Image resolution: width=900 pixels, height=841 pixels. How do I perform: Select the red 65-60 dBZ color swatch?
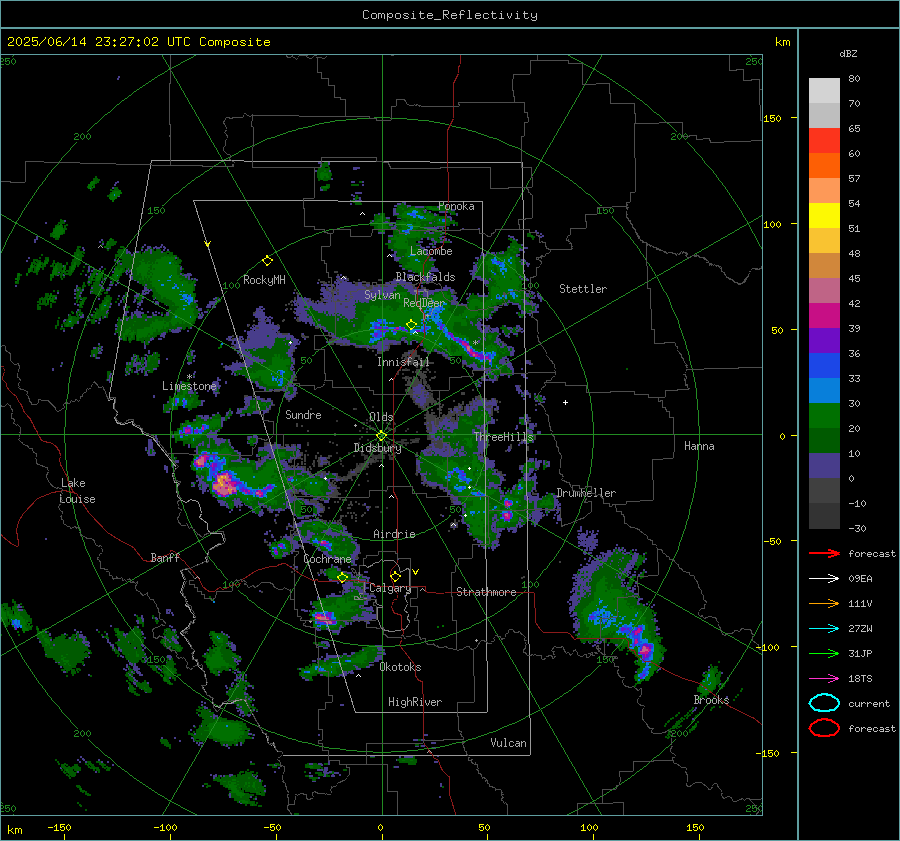[824, 141]
